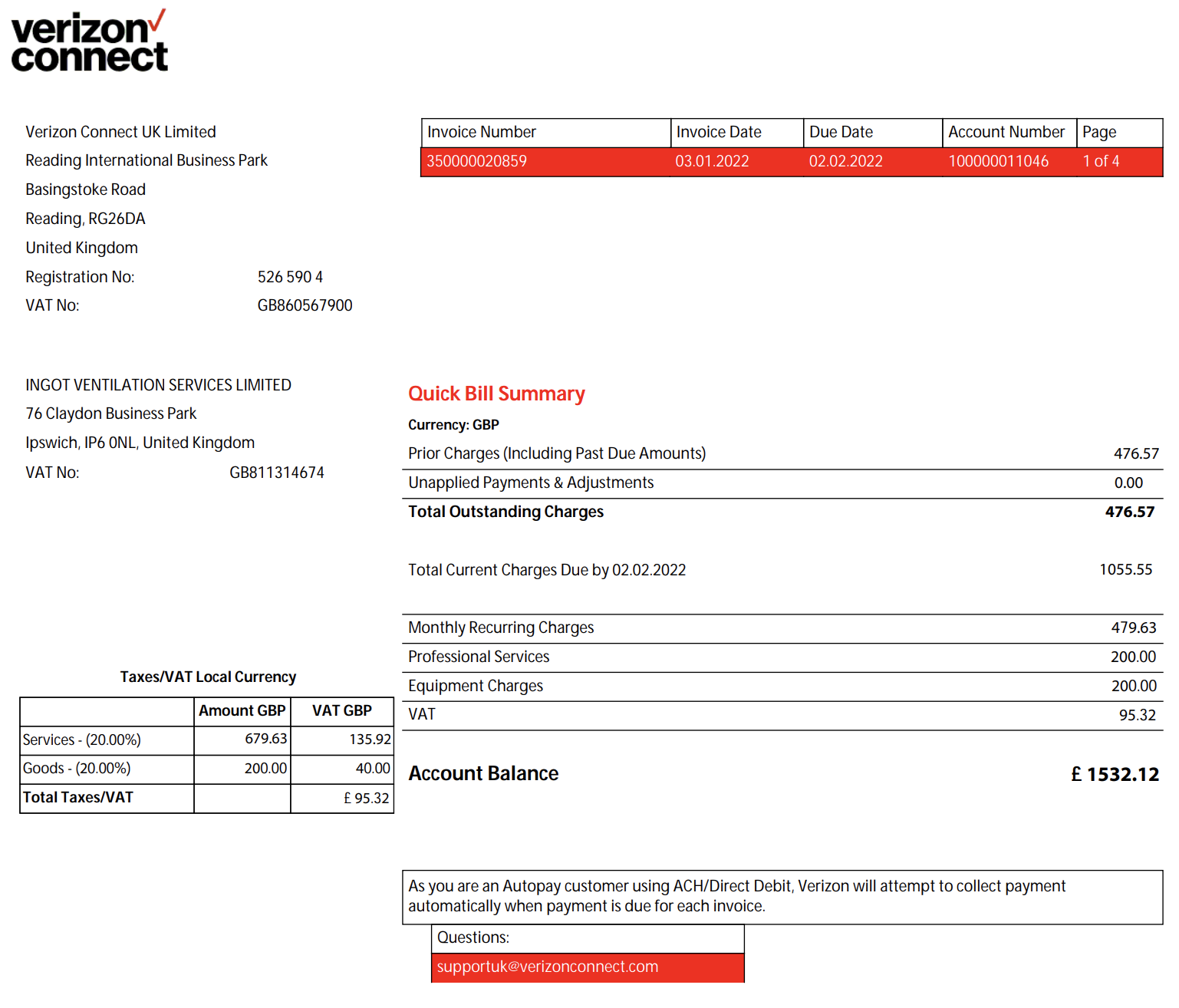
Task: Select the 'Services - (20.00%)' row label
Action: coord(82,740)
